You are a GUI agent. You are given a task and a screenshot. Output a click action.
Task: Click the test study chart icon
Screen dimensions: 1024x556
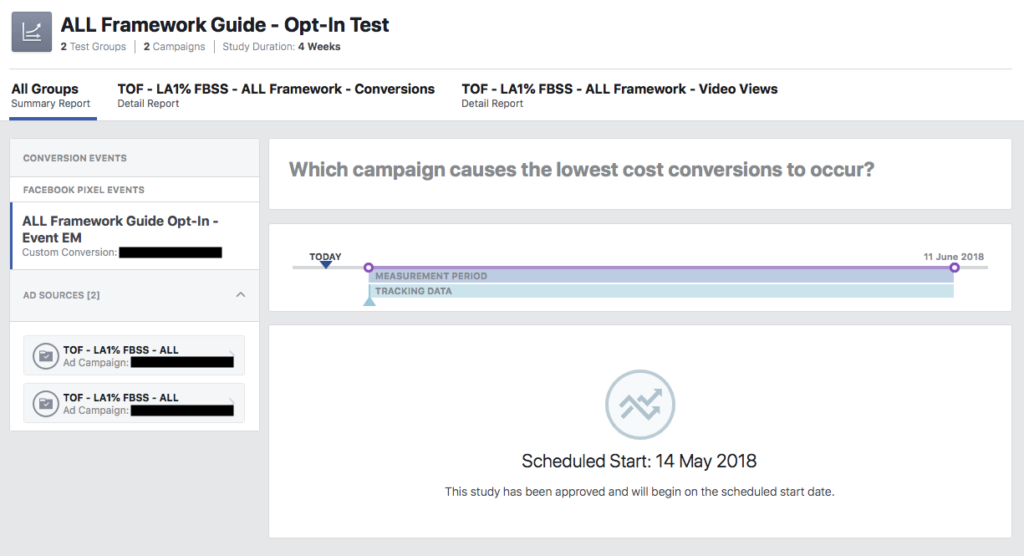[31, 32]
